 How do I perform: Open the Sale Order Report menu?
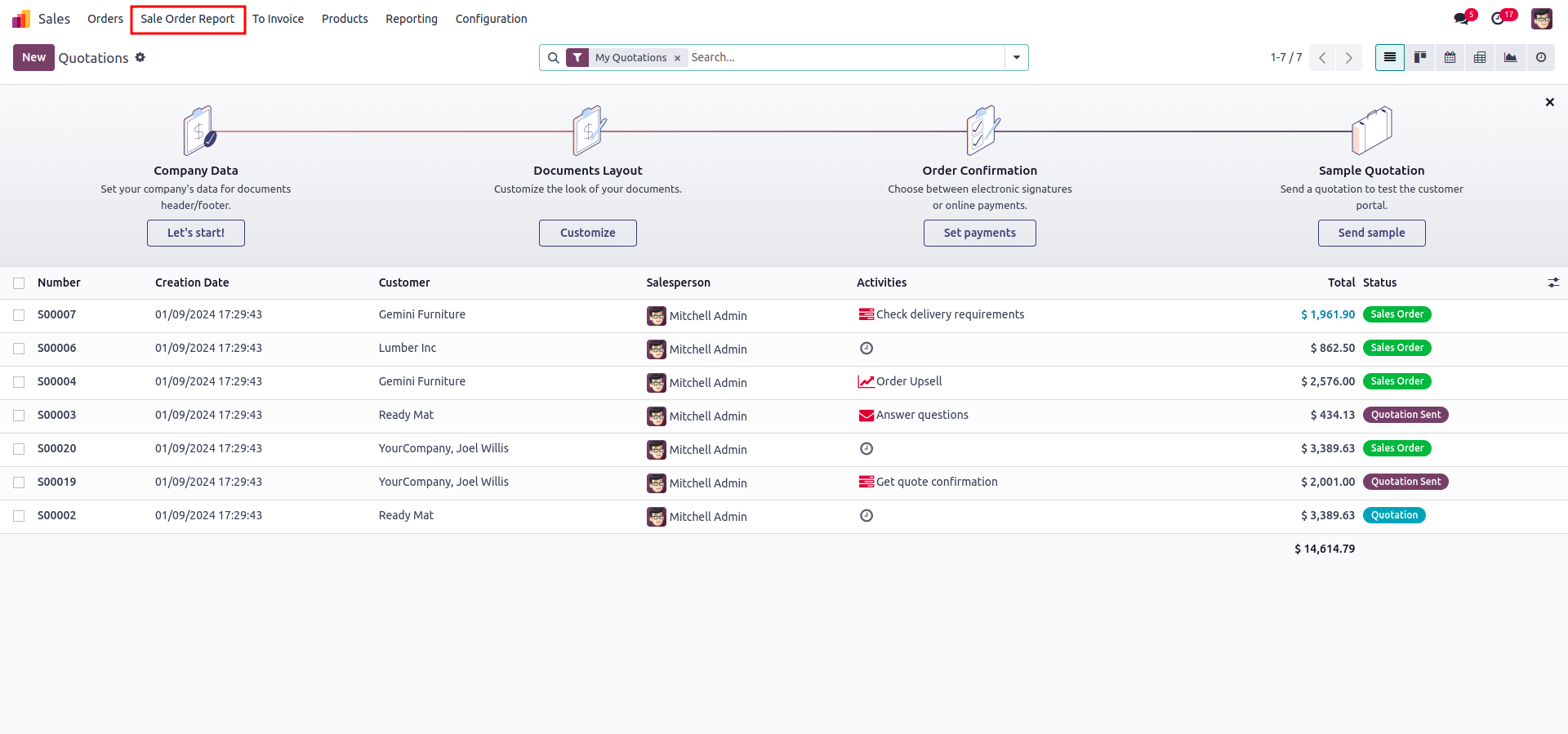tap(188, 19)
